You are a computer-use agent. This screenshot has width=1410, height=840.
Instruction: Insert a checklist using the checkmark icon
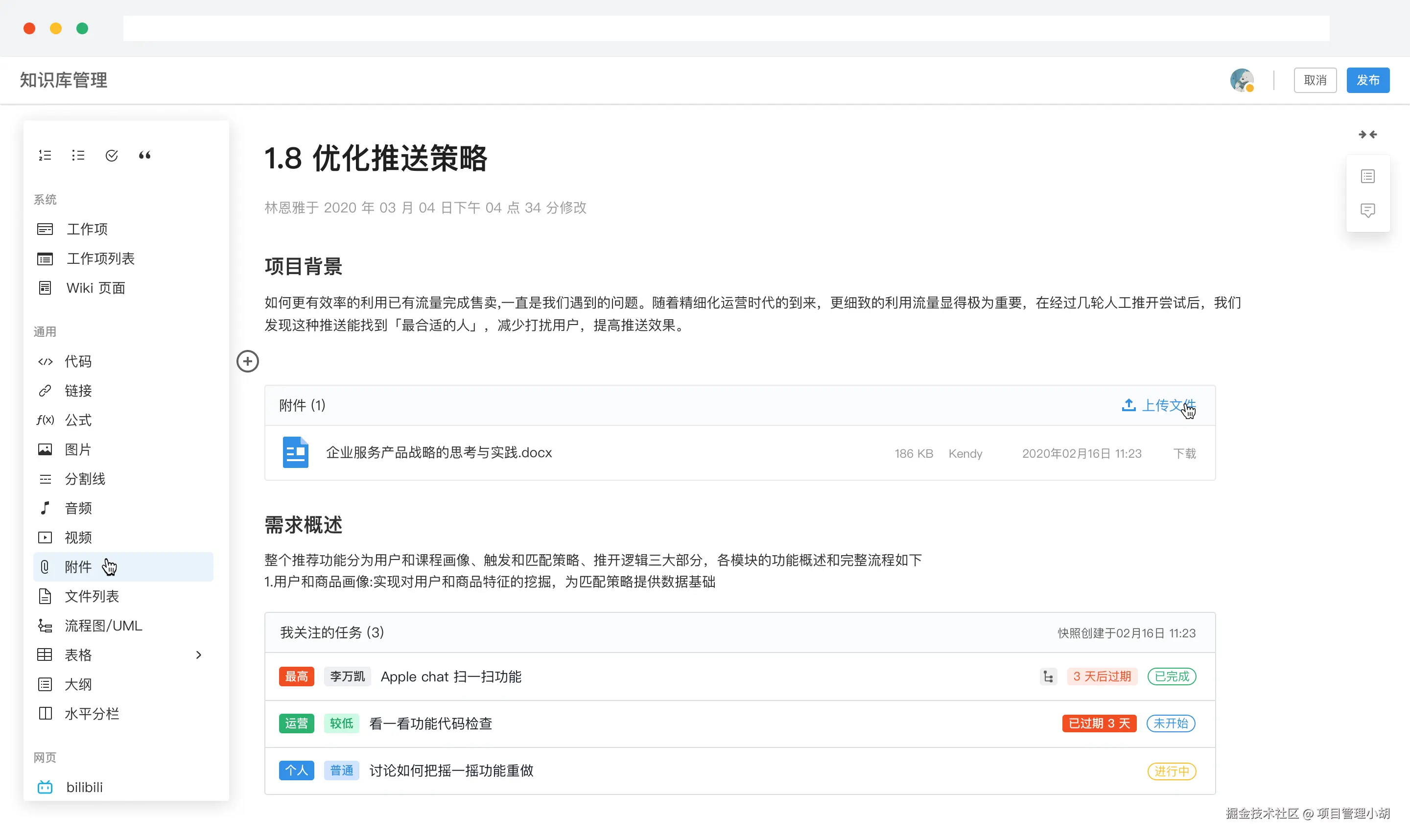tap(112, 155)
